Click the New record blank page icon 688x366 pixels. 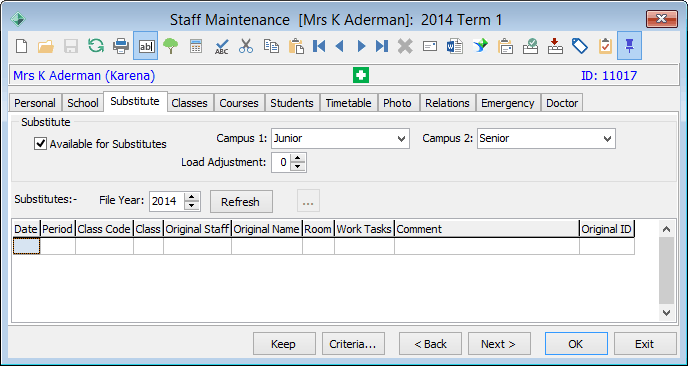[x=22, y=46]
